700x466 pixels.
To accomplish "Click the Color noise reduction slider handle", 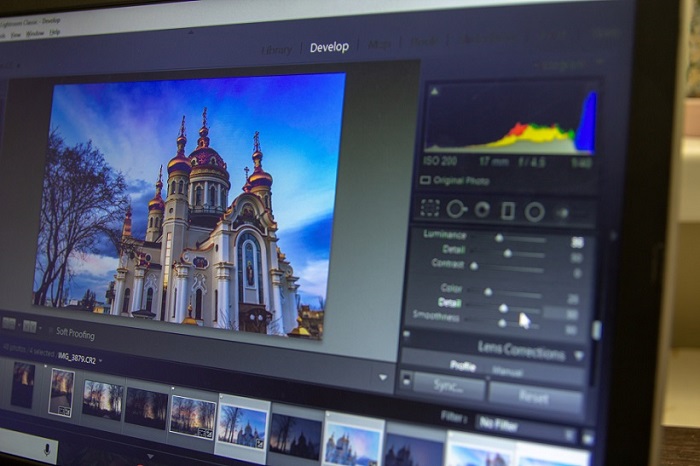I will point(488,292).
